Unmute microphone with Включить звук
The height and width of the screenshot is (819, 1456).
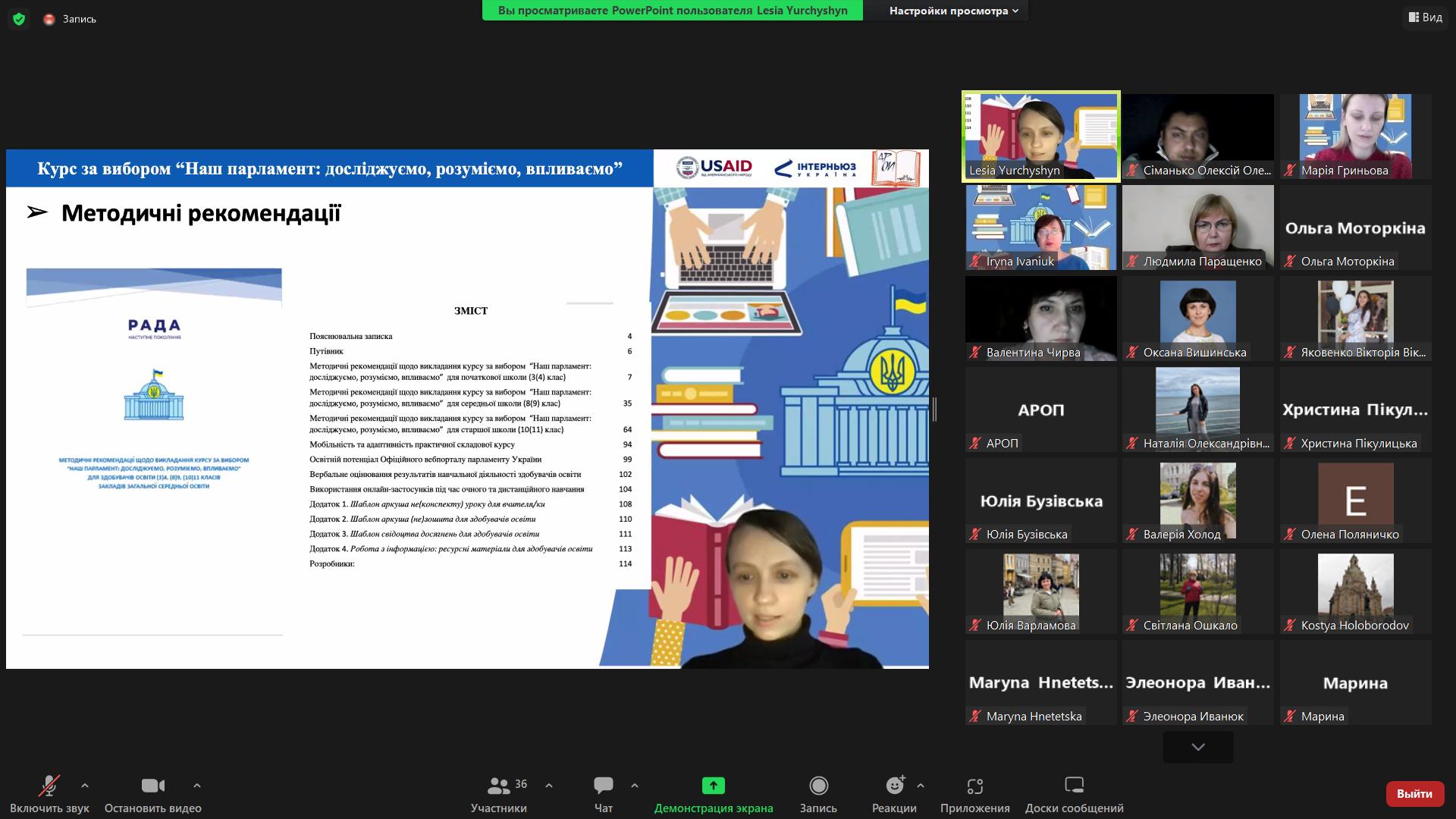tap(49, 794)
